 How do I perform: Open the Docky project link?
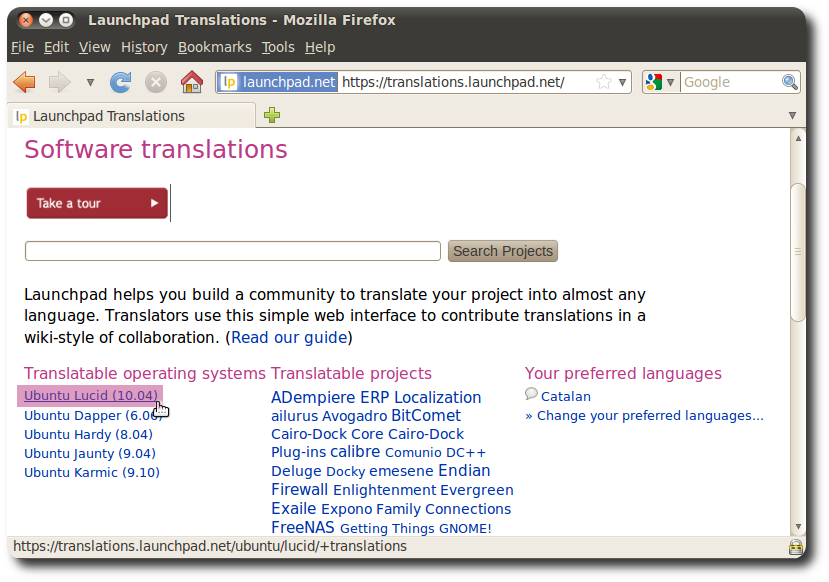click(345, 472)
